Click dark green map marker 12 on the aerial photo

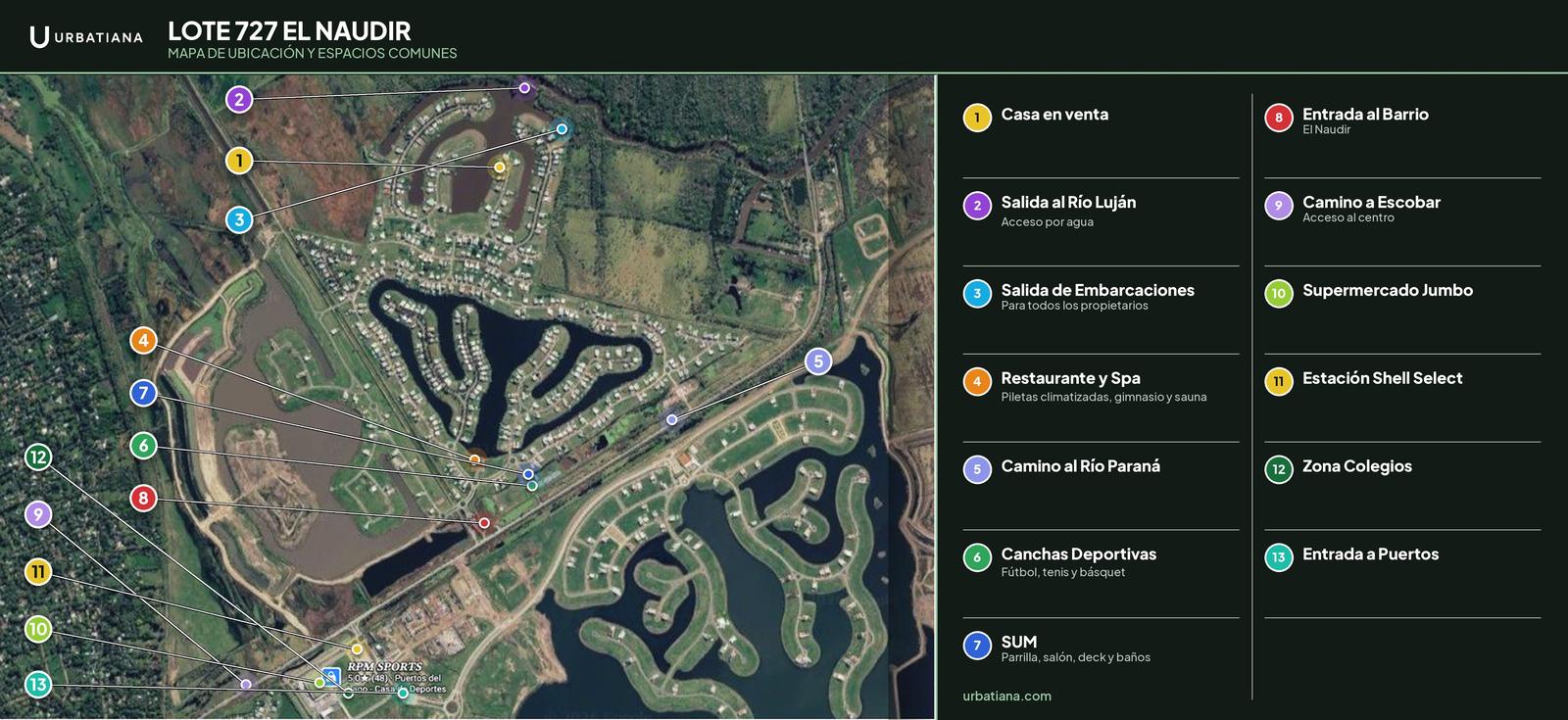point(38,456)
